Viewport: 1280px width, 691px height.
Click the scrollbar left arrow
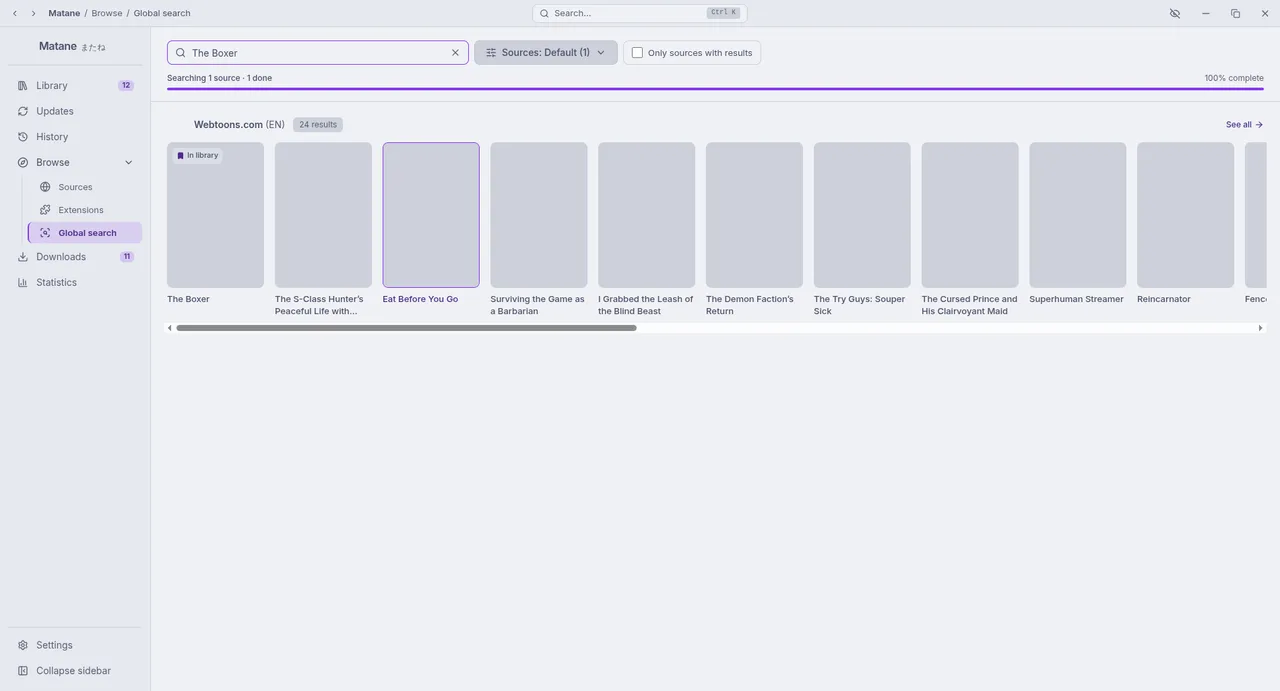170,328
